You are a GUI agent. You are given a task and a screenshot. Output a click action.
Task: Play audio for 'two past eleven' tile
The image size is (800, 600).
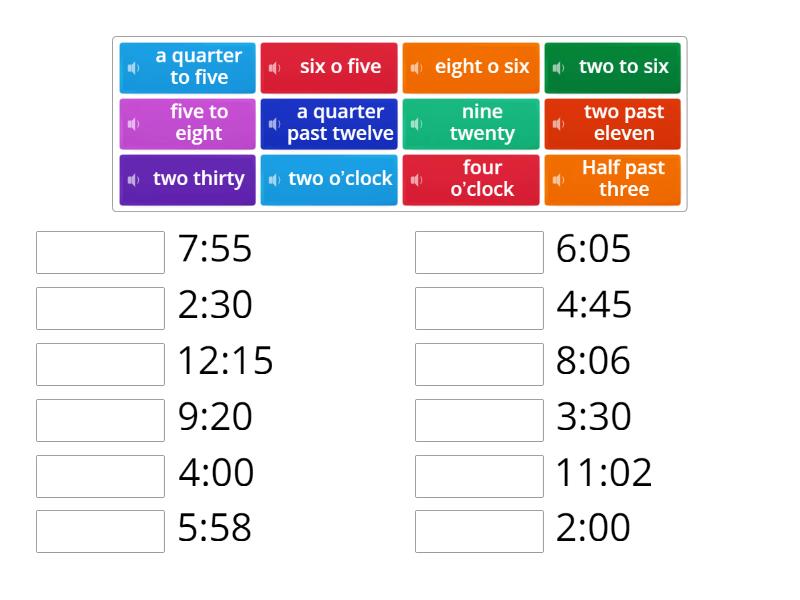[556, 123]
